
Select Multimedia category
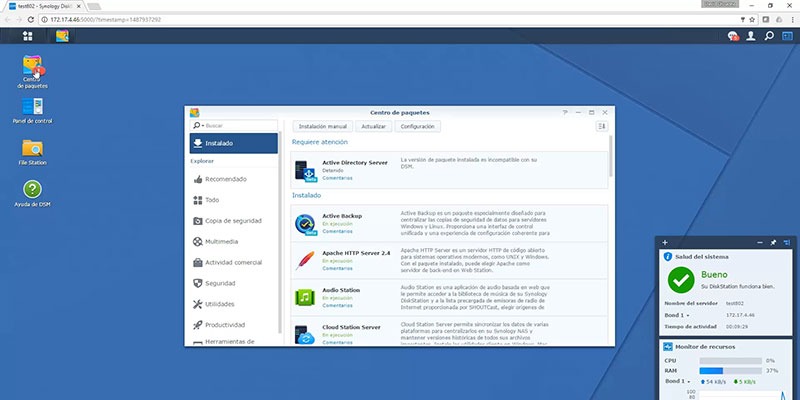point(234,241)
